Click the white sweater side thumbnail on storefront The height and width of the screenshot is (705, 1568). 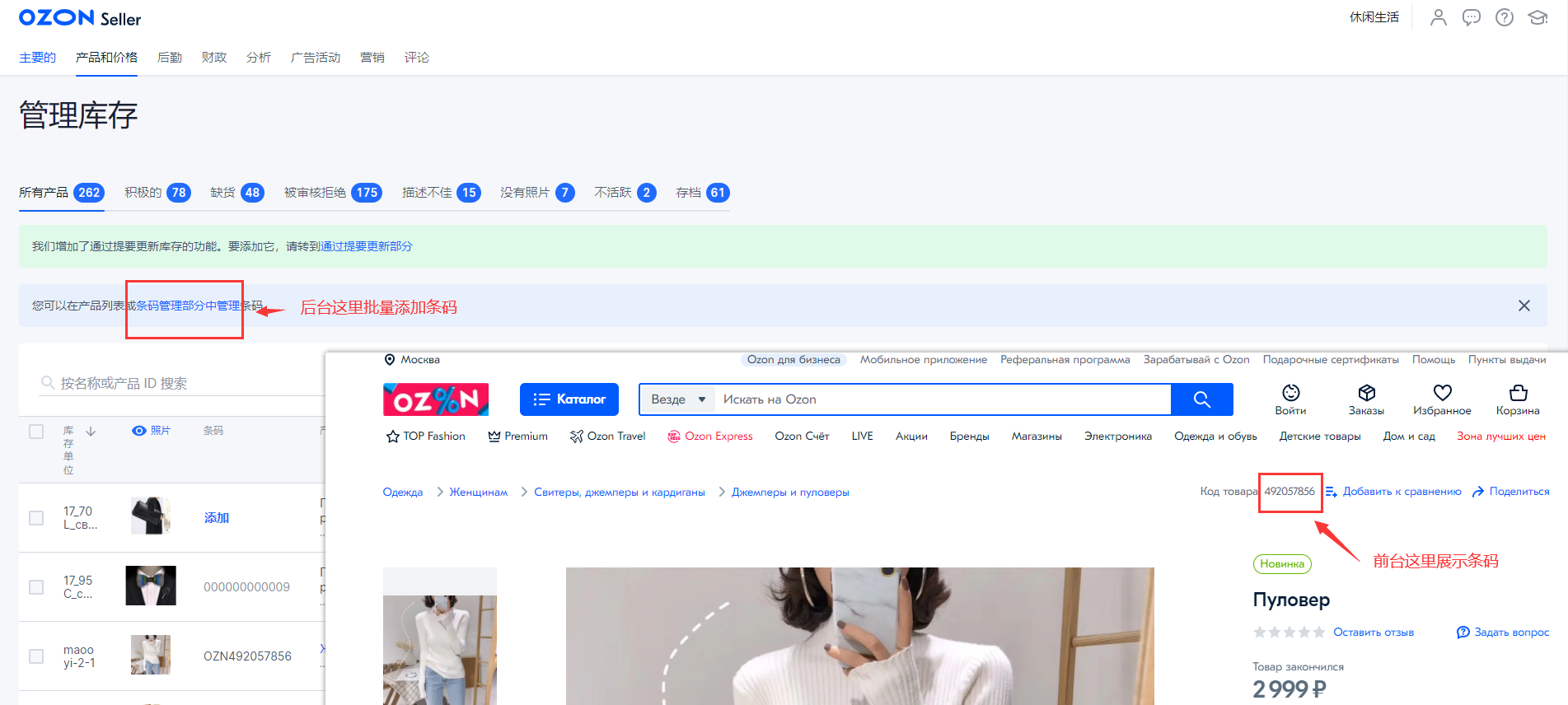(440, 650)
